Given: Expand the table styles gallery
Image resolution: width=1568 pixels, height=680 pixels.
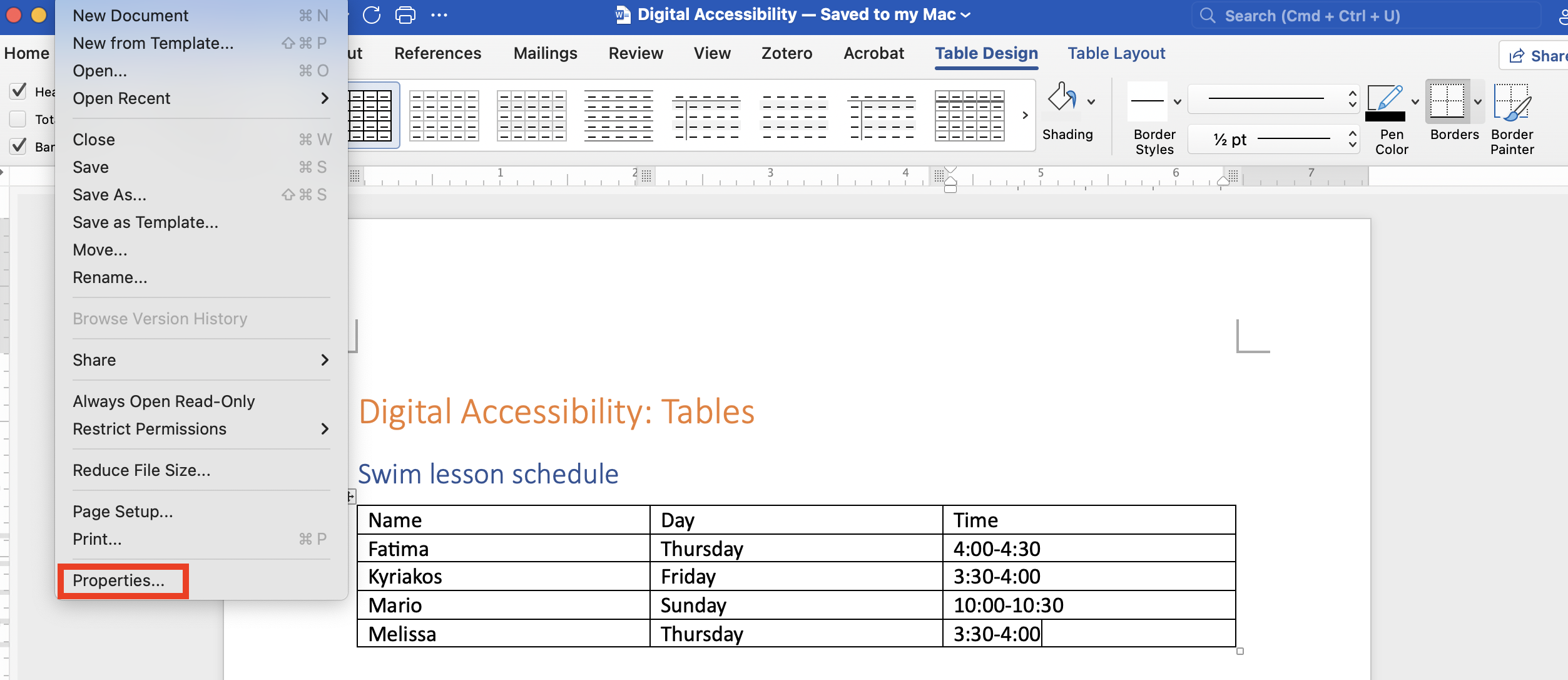Looking at the screenshot, I should coord(1024,115).
